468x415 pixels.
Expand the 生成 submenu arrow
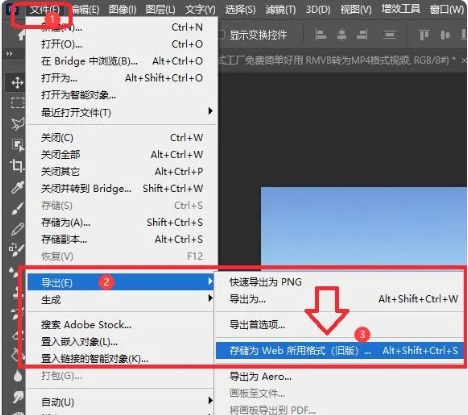[210, 298]
